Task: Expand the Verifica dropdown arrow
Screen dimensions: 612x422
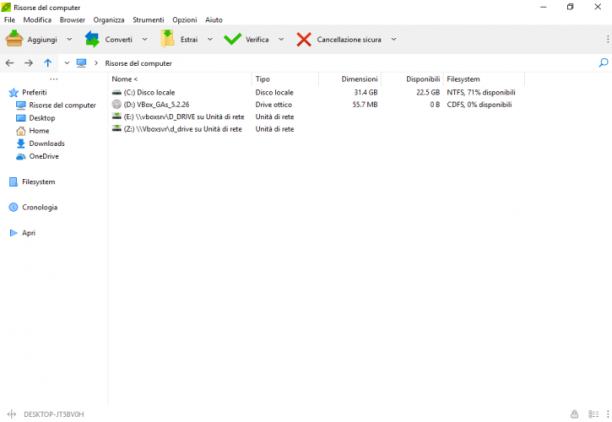Action: (281, 39)
